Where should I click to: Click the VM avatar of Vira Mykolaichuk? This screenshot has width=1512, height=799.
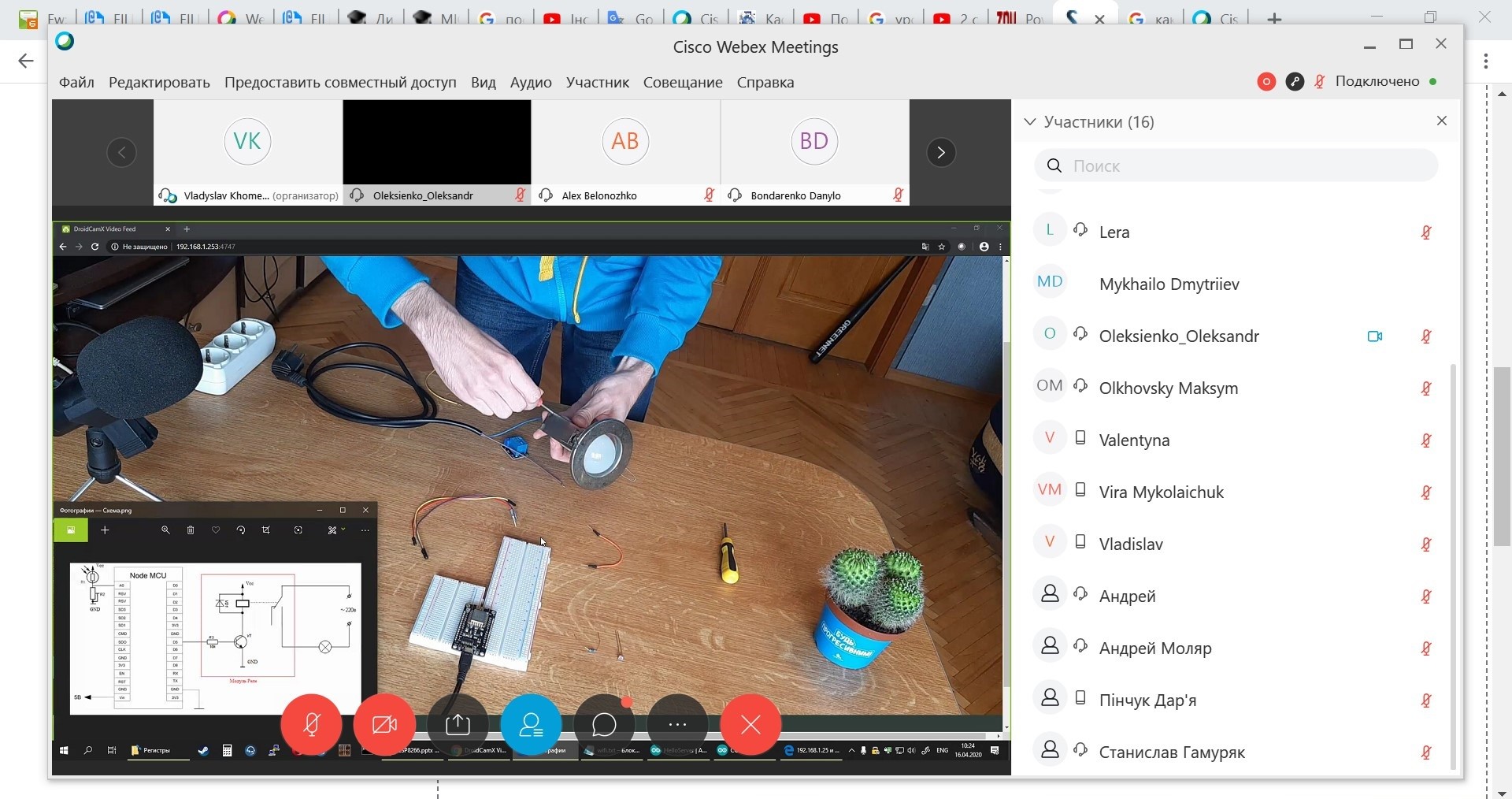[1050, 490]
